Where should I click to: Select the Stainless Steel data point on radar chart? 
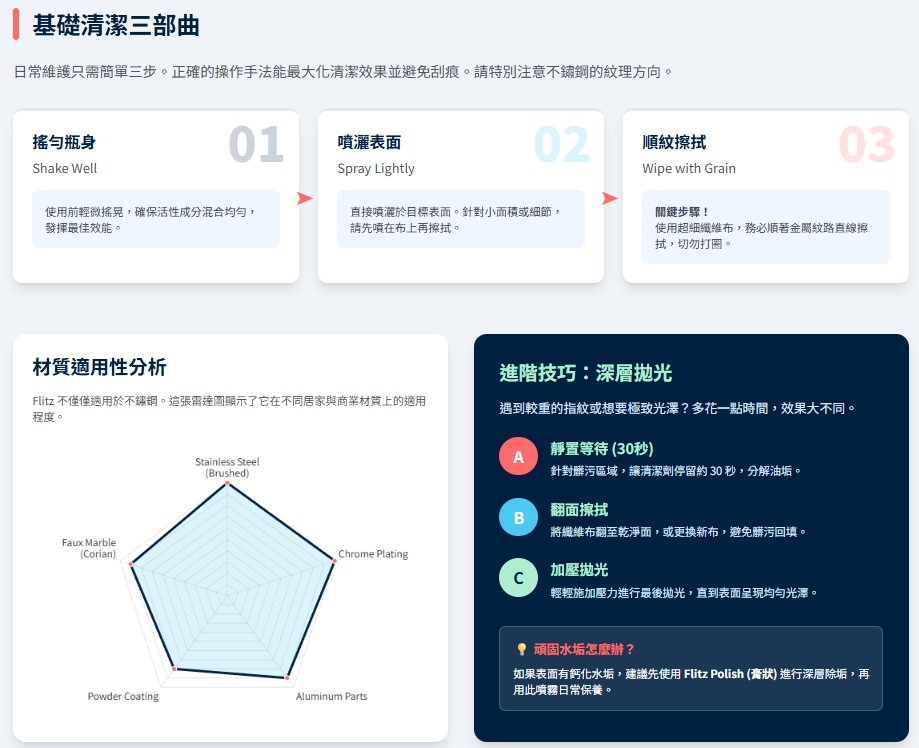point(228,484)
